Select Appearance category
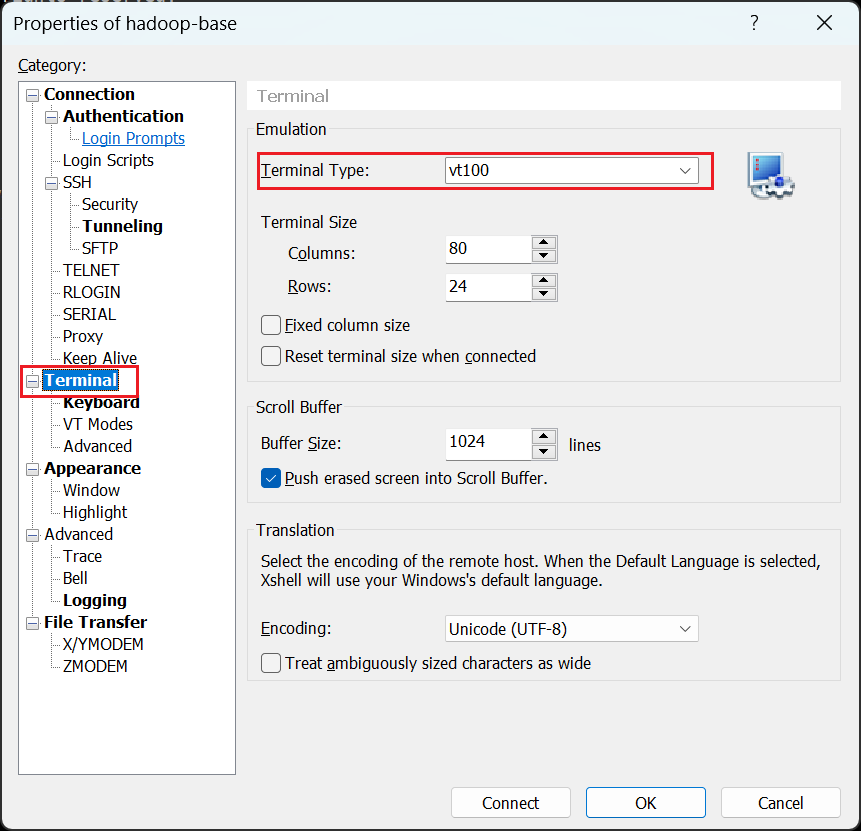 (92, 468)
